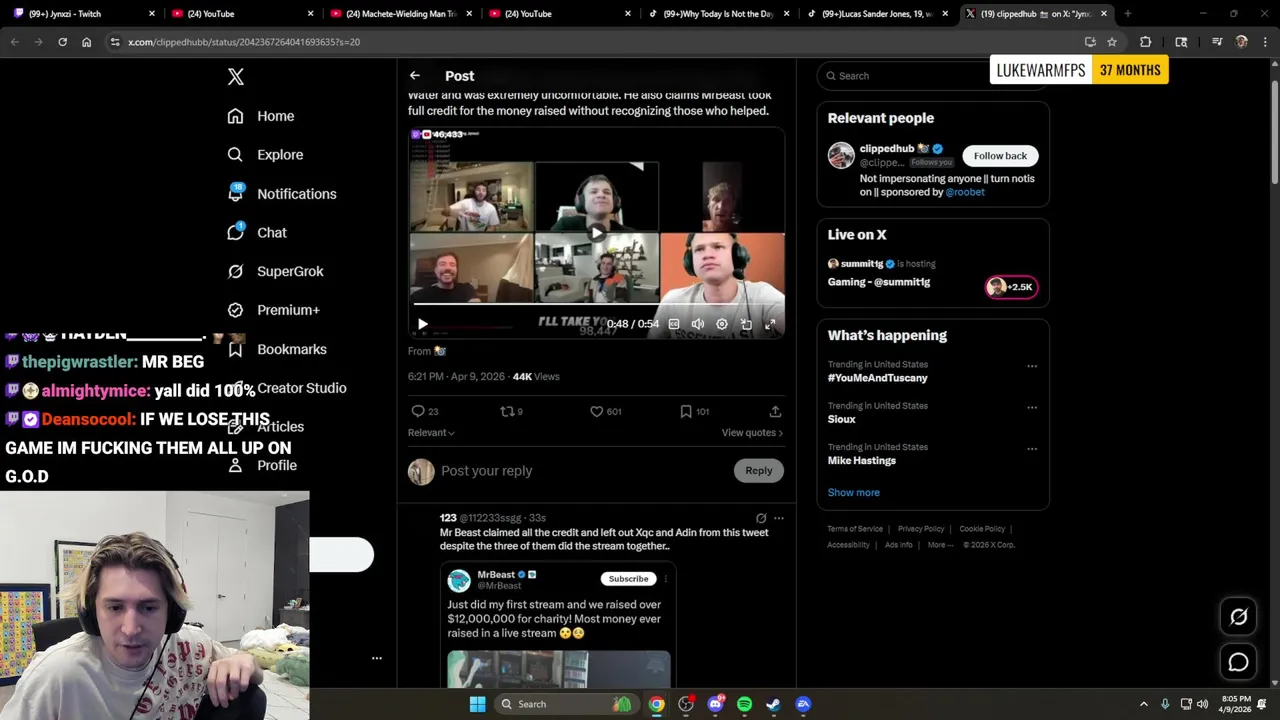The height and width of the screenshot is (720, 1280).
Task: Open Home in the X sidebar
Action: click(x=261, y=116)
